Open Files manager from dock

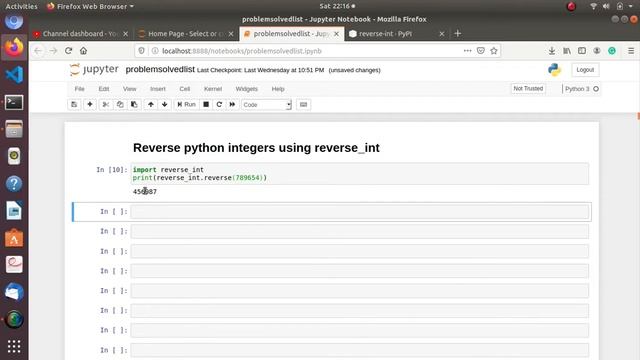coord(14,129)
